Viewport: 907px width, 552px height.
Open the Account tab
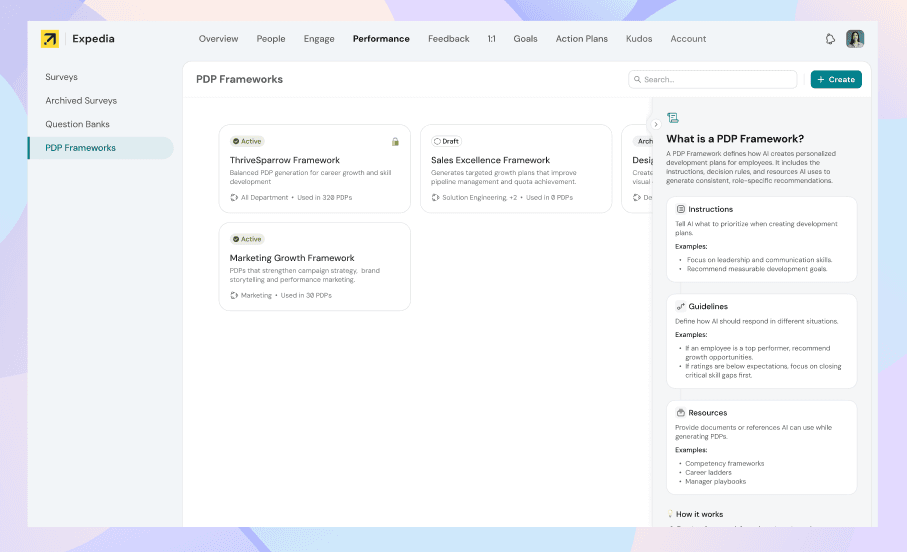pyautogui.click(x=688, y=39)
